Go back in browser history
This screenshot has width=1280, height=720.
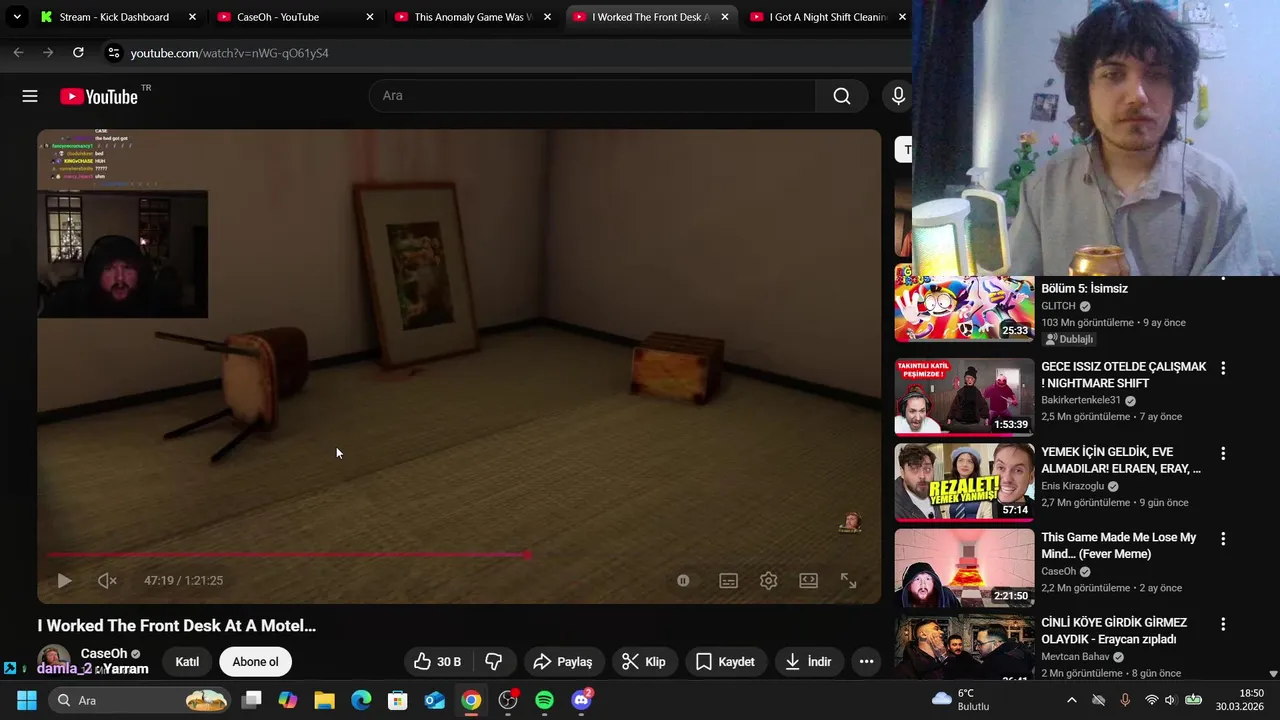point(18,53)
